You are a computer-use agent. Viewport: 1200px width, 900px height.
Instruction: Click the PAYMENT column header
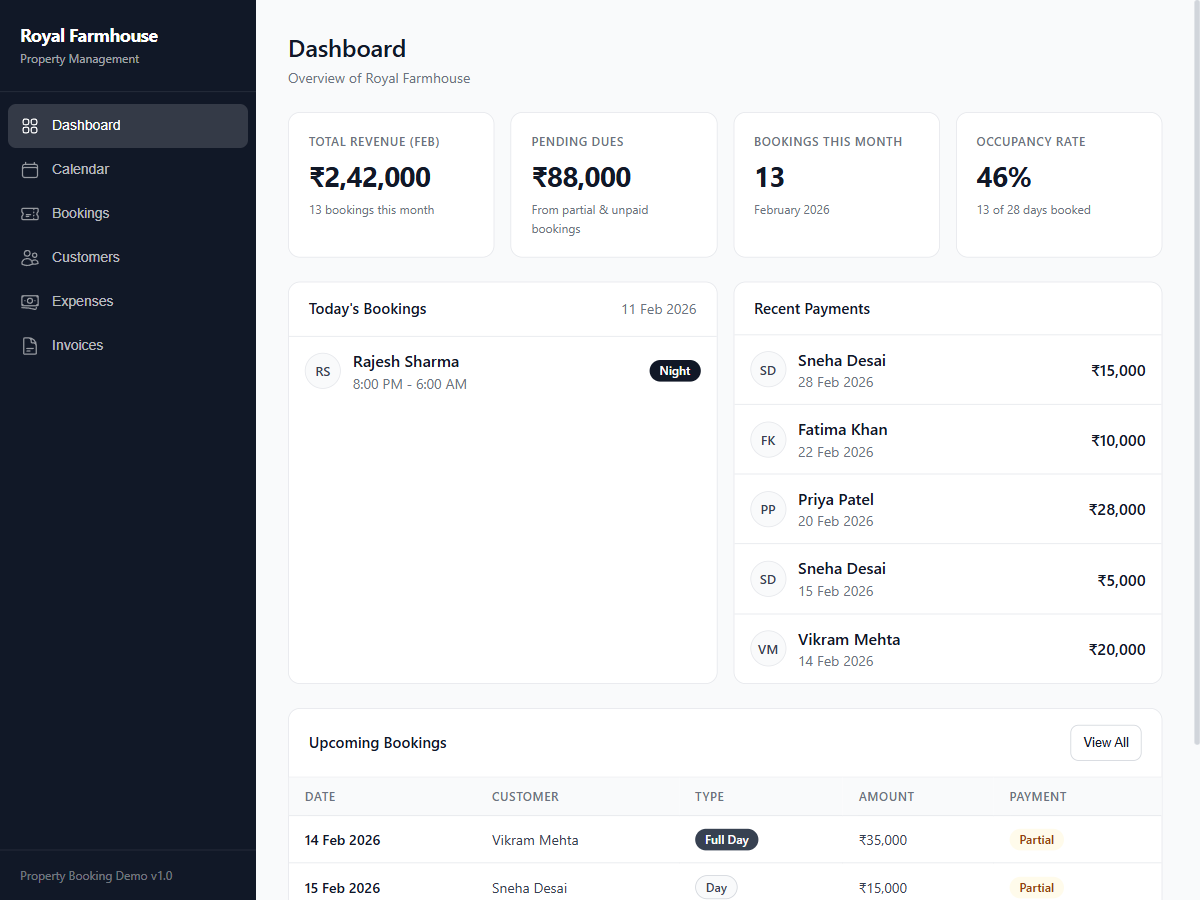(x=1038, y=797)
